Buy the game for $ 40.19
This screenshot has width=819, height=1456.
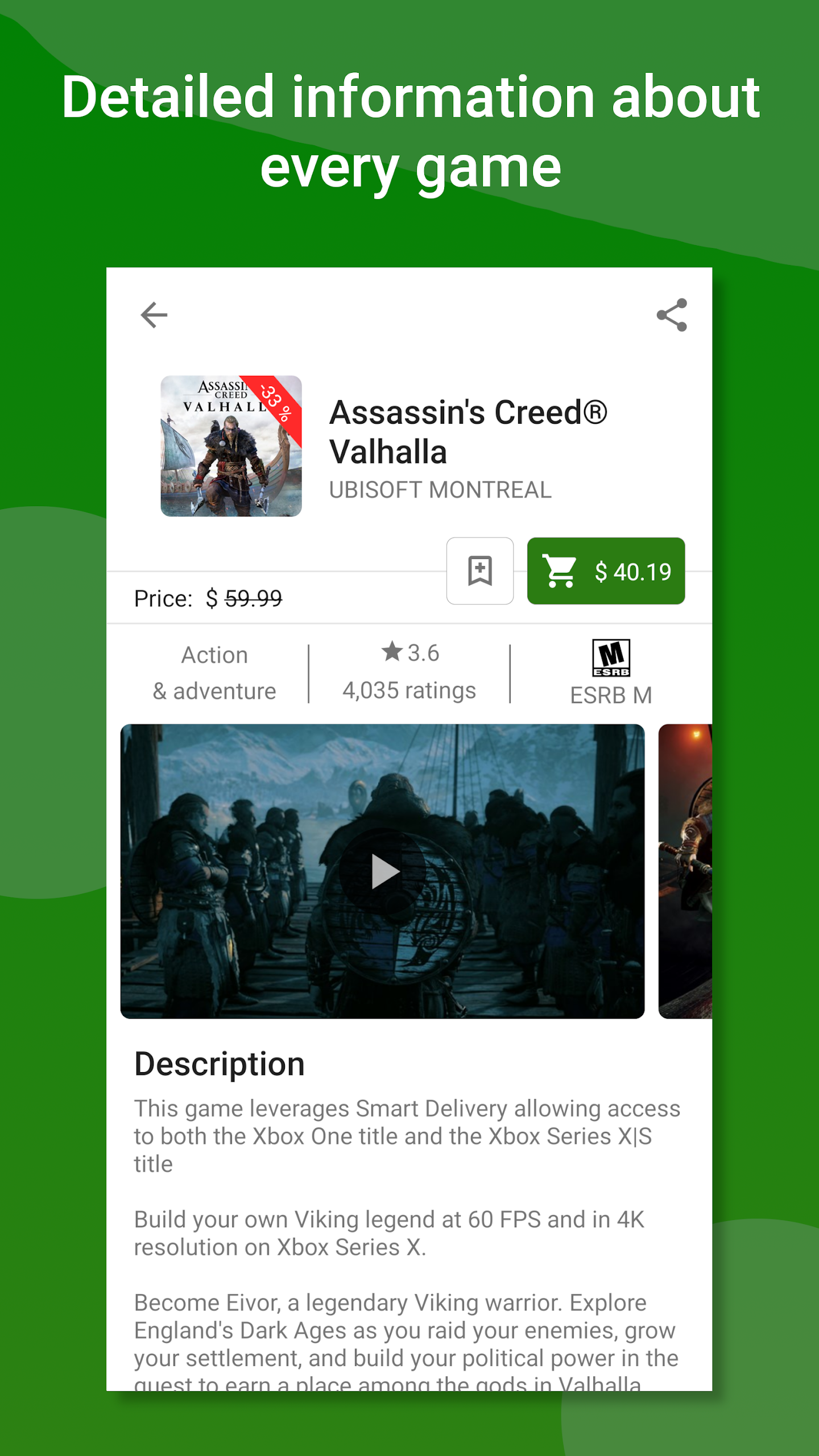(606, 571)
